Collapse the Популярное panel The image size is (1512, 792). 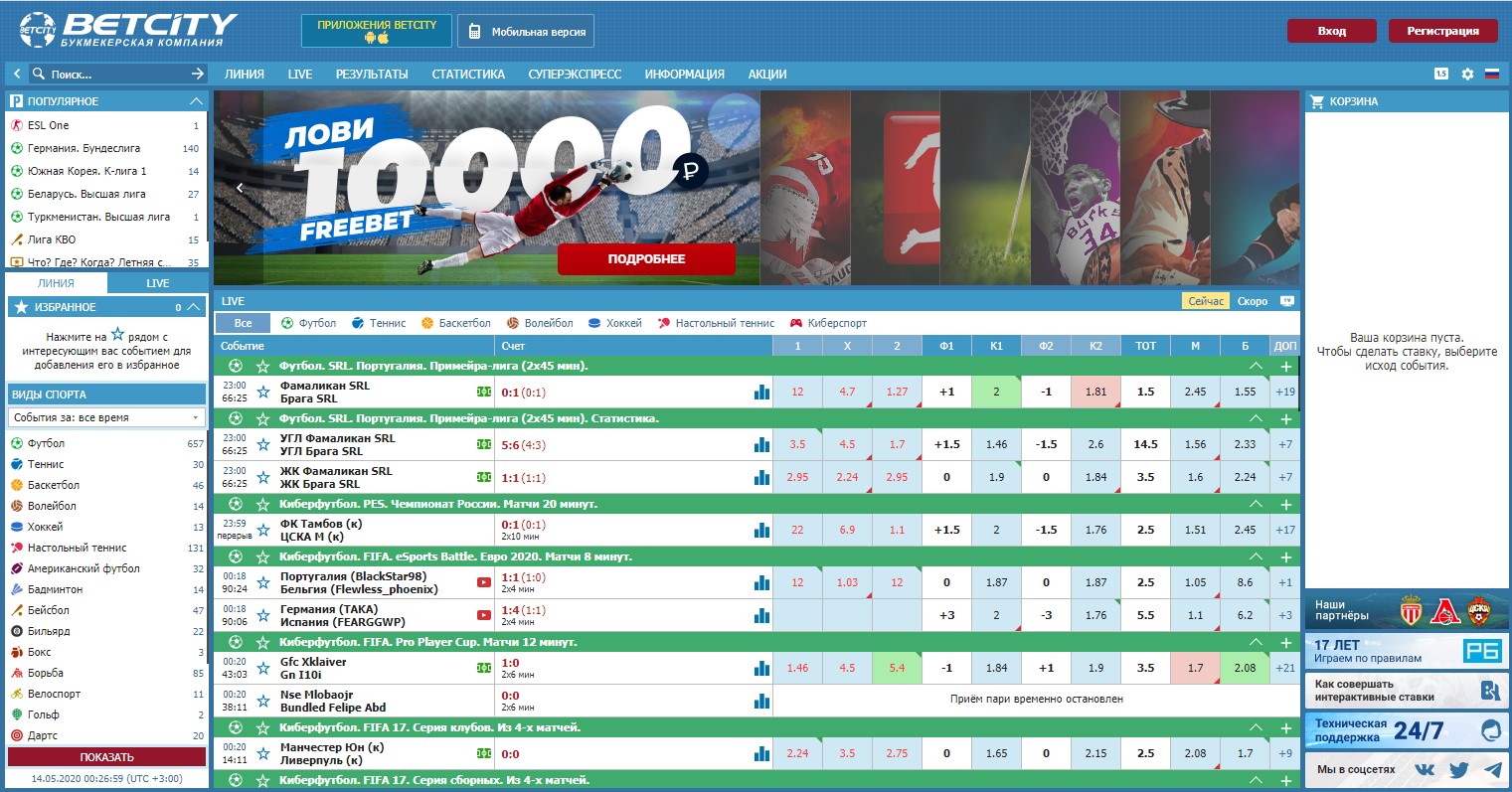[196, 101]
